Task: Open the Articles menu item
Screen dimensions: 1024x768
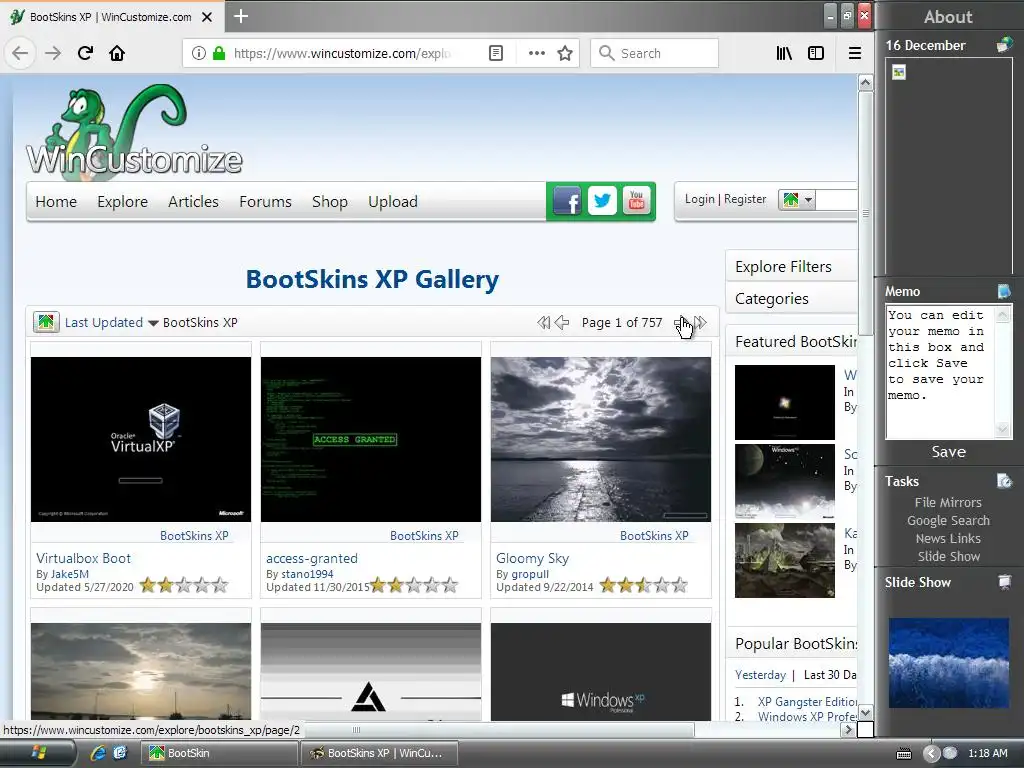Action: pos(193,202)
